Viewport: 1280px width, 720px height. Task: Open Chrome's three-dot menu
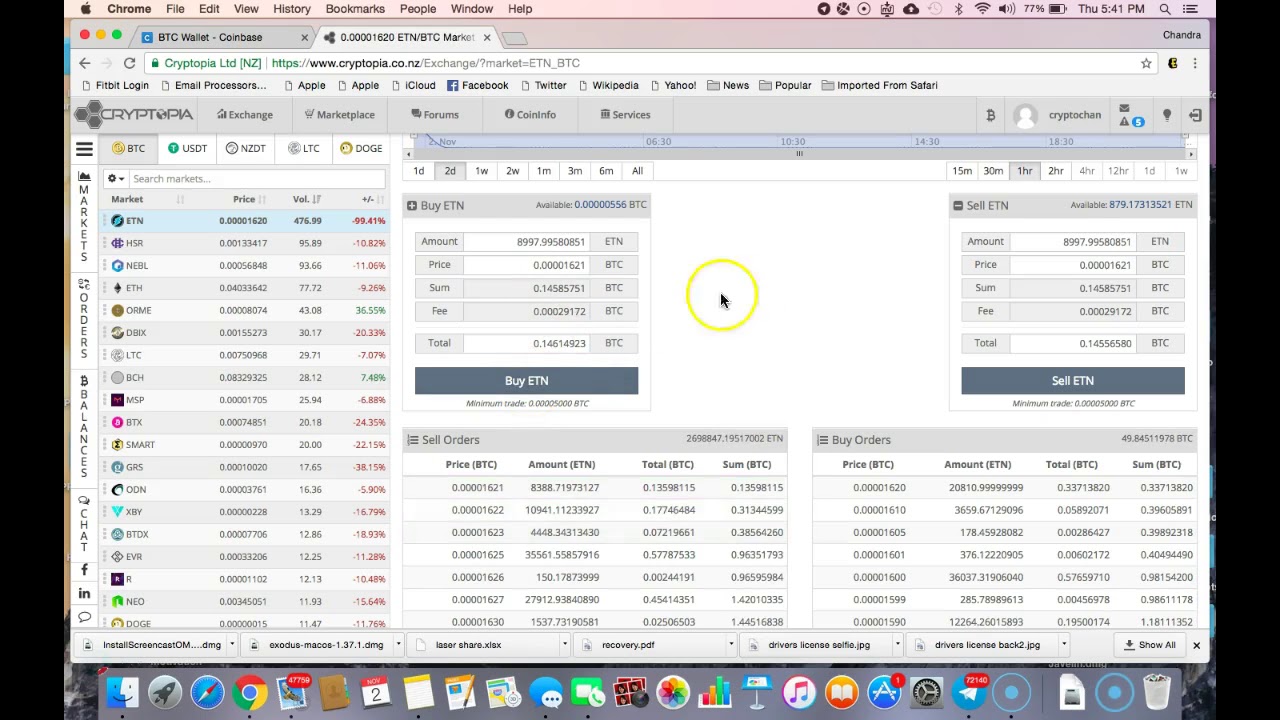click(1195, 63)
